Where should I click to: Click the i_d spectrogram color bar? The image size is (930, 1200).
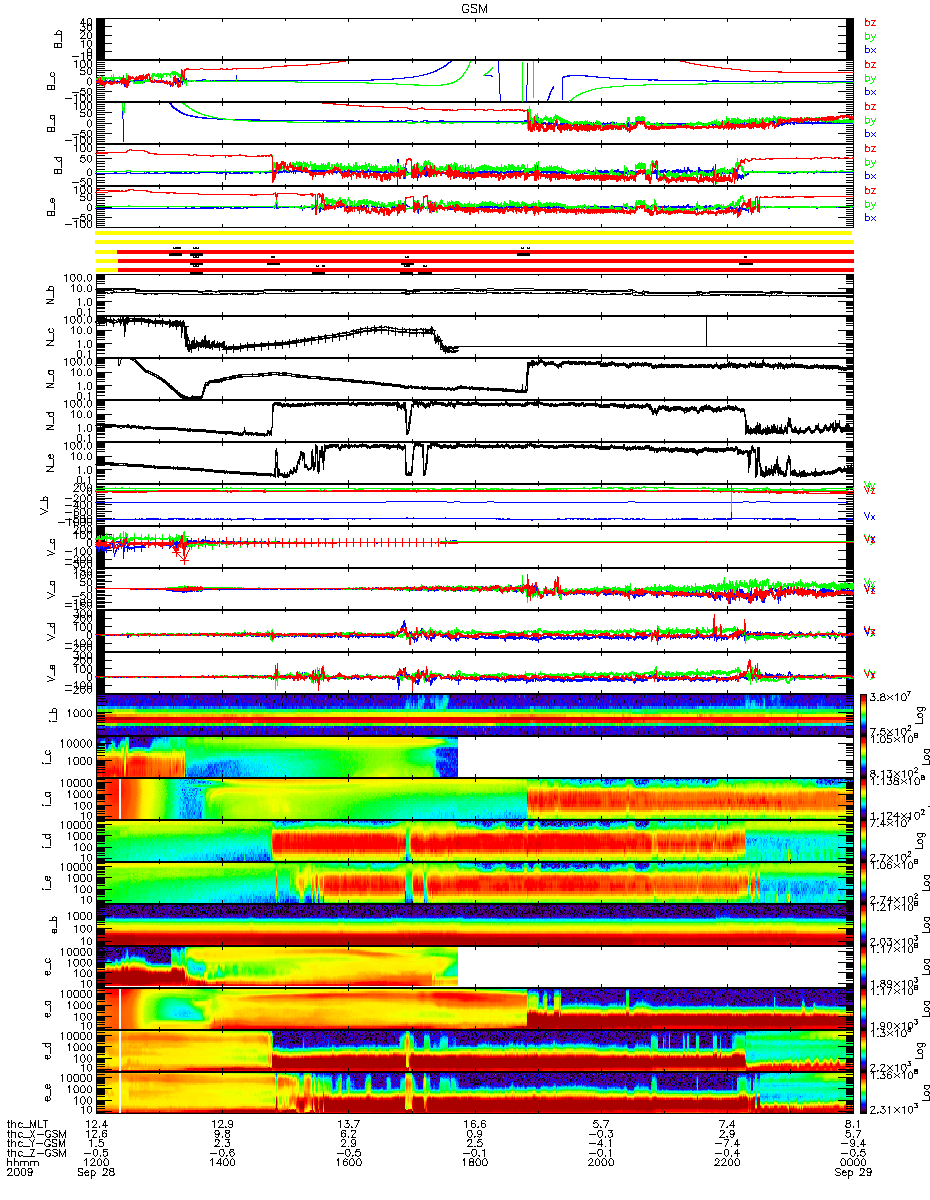tap(865, 841)
